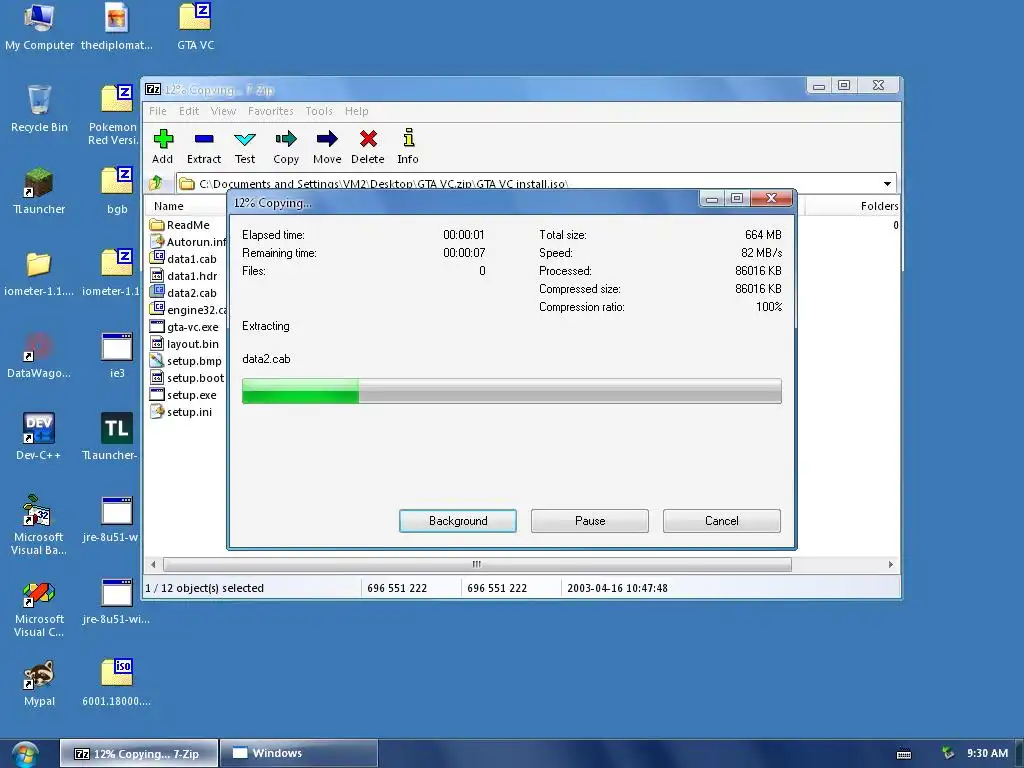
Task: Open the Tools menu in 7-Zip
Action: pyautogui.click(x=319, y=111)
